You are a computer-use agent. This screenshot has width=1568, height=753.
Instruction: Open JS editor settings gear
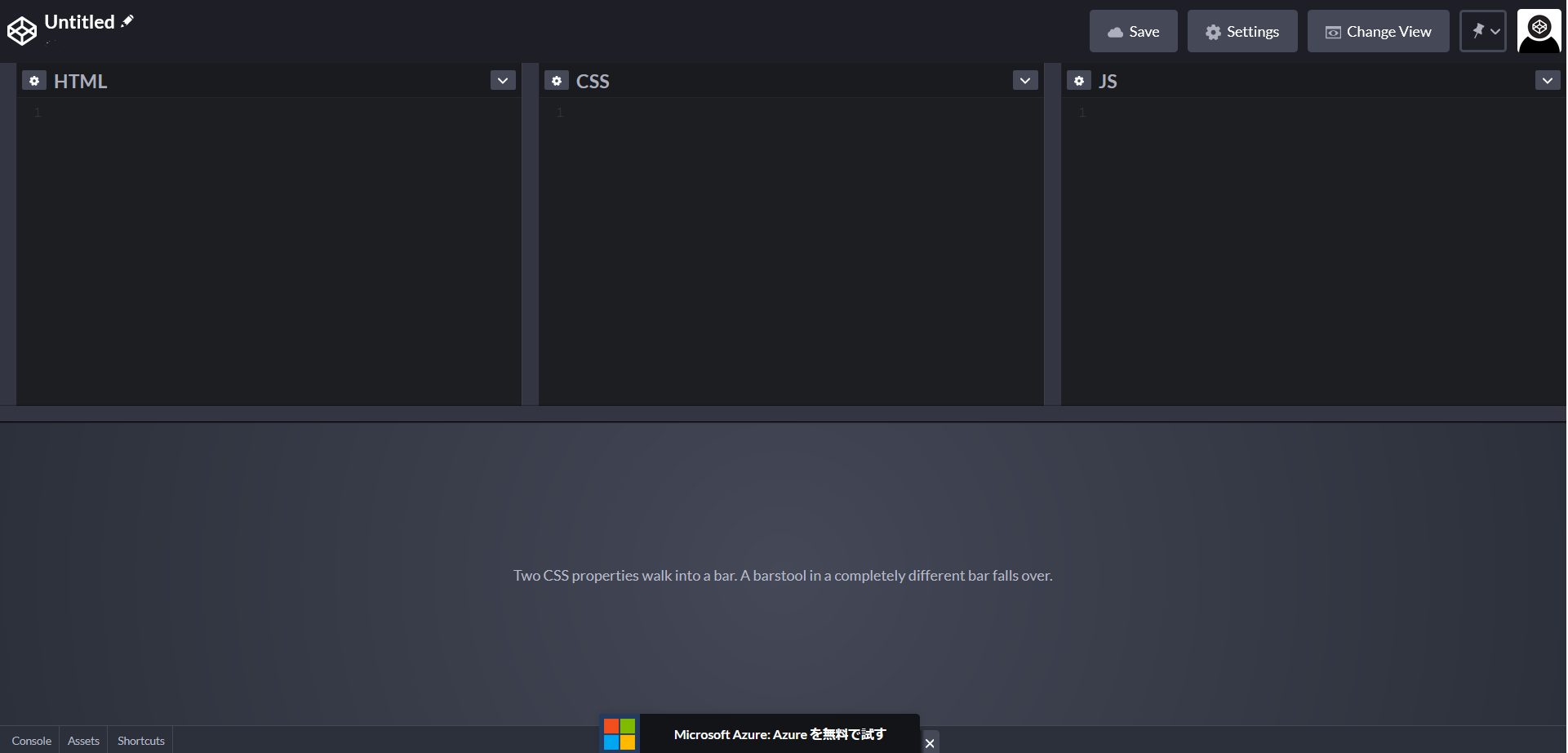[1079, 81]
